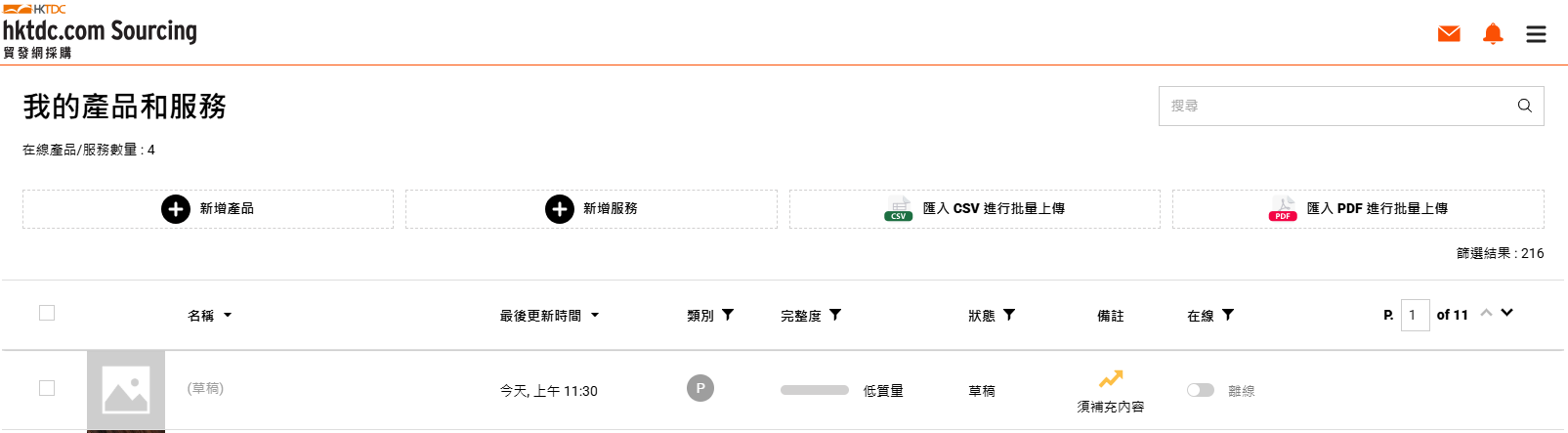Click the 狀態 filter funnel icon
This screenshot has width=1568, height=433.
(x=1009, y=315)
